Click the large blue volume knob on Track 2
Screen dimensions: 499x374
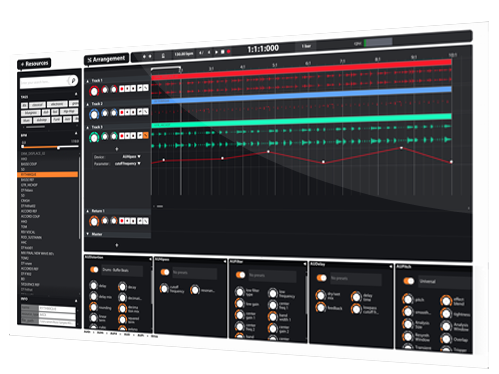click(94, 114)
